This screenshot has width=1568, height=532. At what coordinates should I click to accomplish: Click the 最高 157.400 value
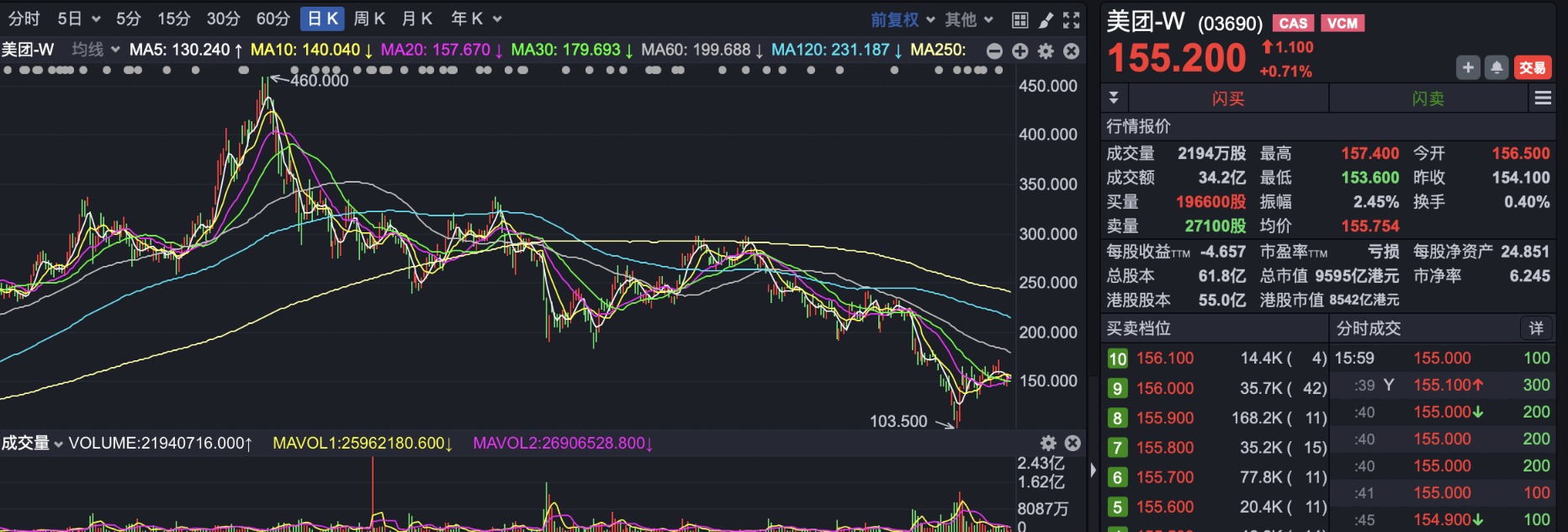click(1370, 153)
